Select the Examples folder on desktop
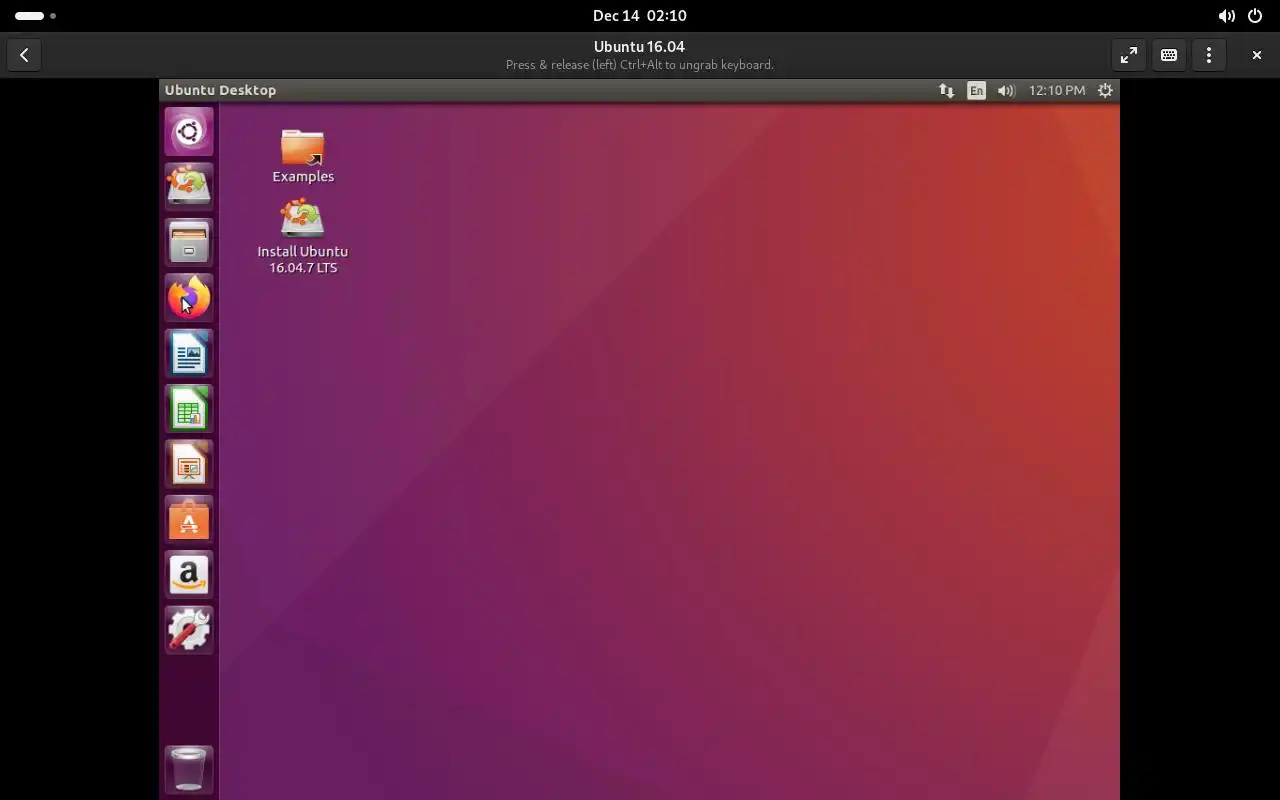1280x800 pixels. (303, 156)
